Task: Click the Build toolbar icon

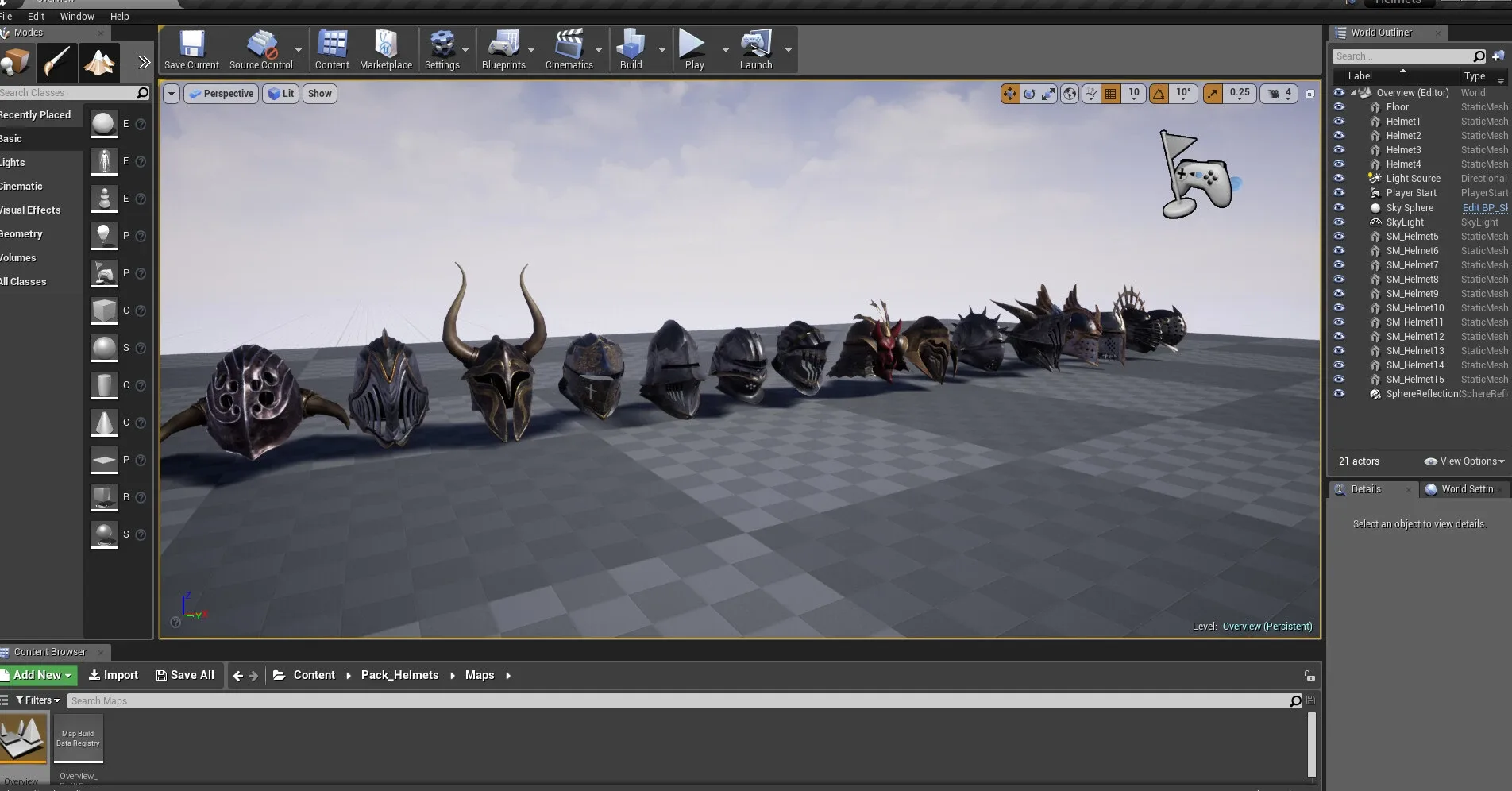Action: point(631,50)
